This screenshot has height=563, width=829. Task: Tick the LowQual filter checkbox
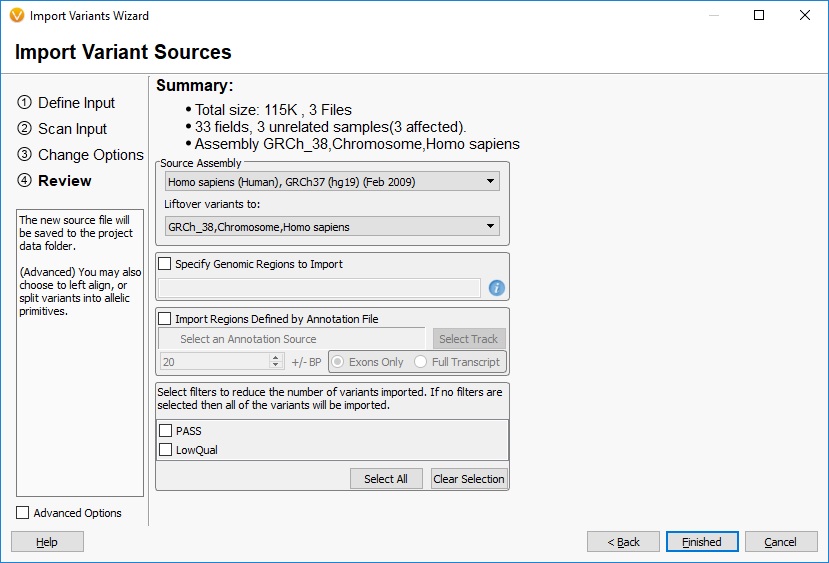[165, 449]
